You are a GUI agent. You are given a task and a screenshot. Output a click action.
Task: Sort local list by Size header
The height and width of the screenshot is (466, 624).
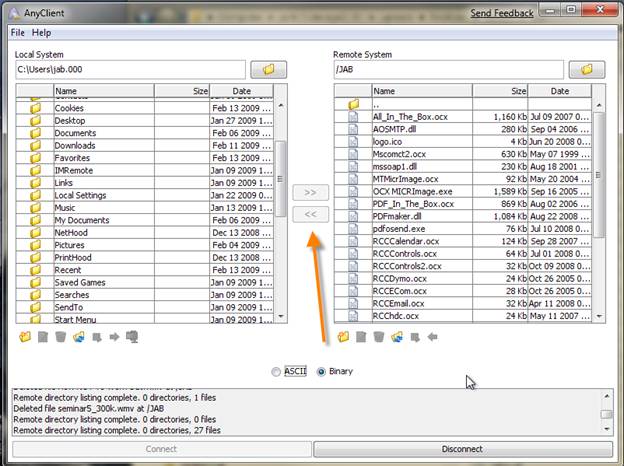[182, 91]
